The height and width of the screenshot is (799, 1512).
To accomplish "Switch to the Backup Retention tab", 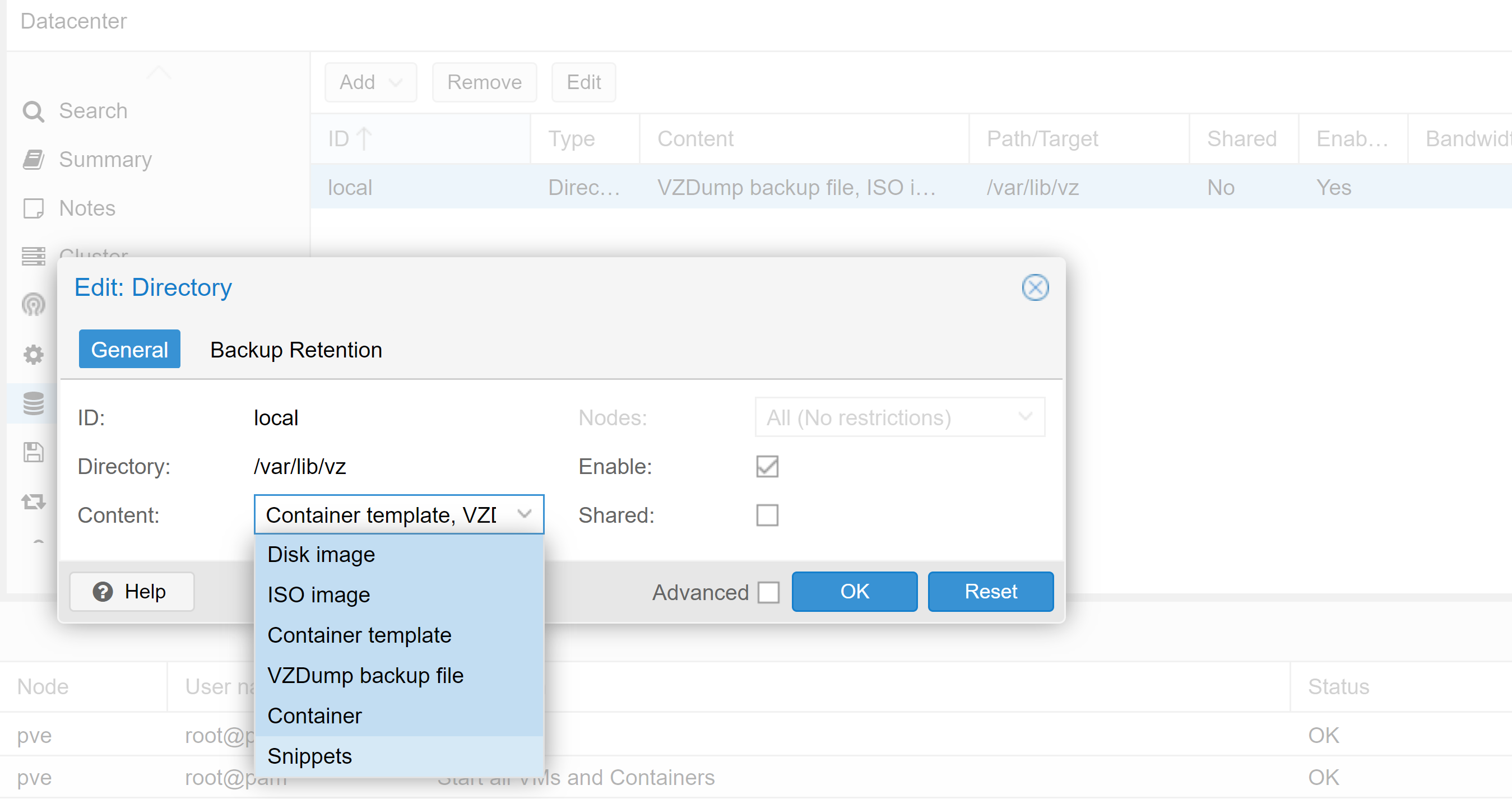I will [296, 350].
